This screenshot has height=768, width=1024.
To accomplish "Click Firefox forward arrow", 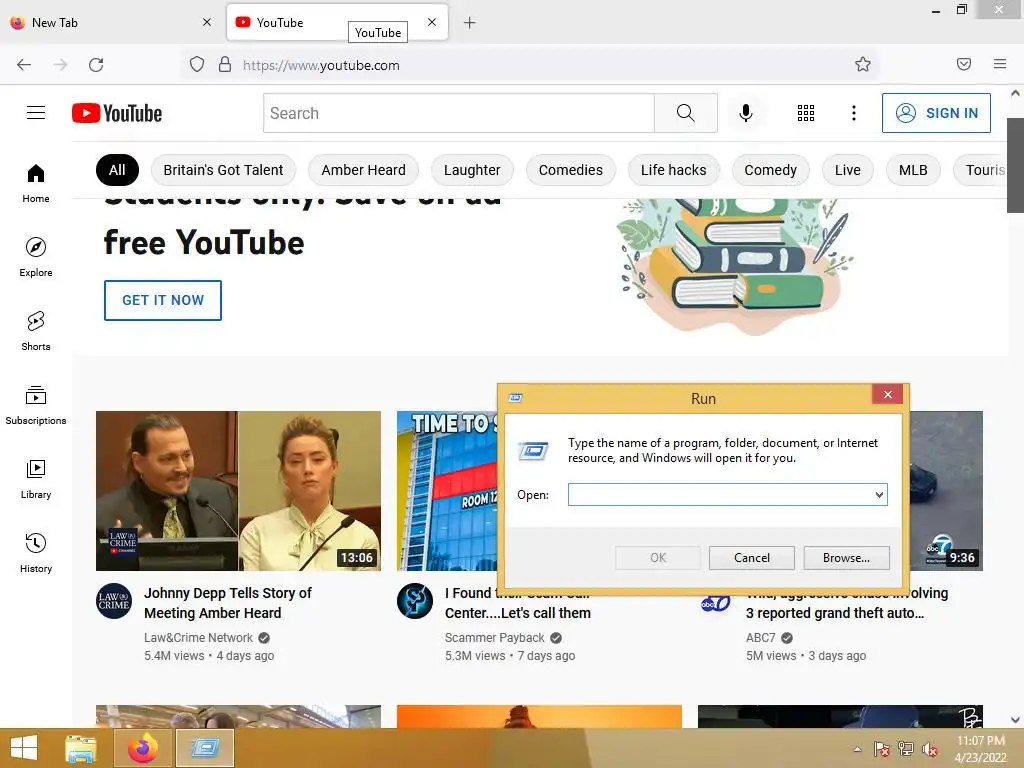I will 60,65.
